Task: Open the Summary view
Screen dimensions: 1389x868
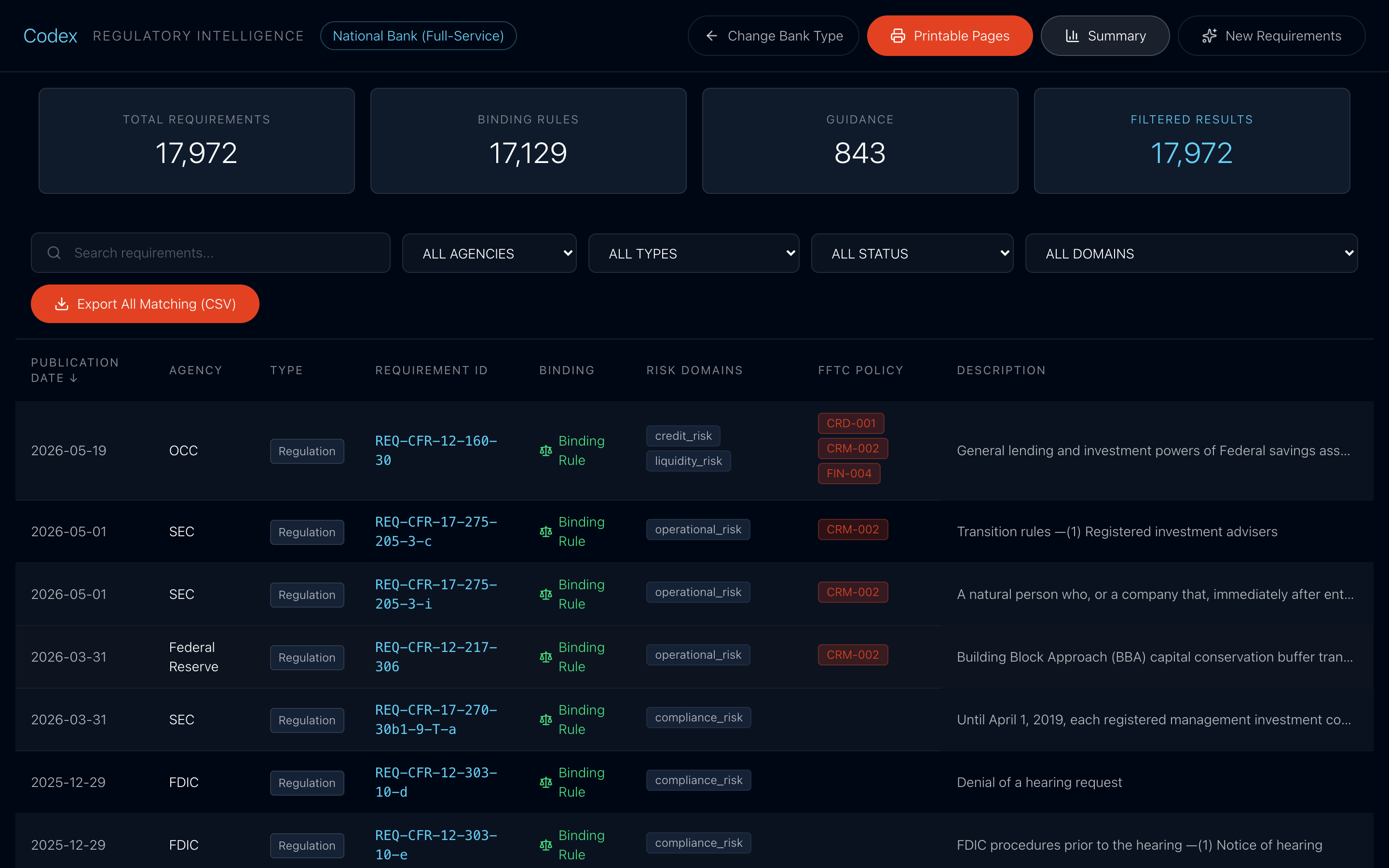Action: click(x=1105, y=36)
